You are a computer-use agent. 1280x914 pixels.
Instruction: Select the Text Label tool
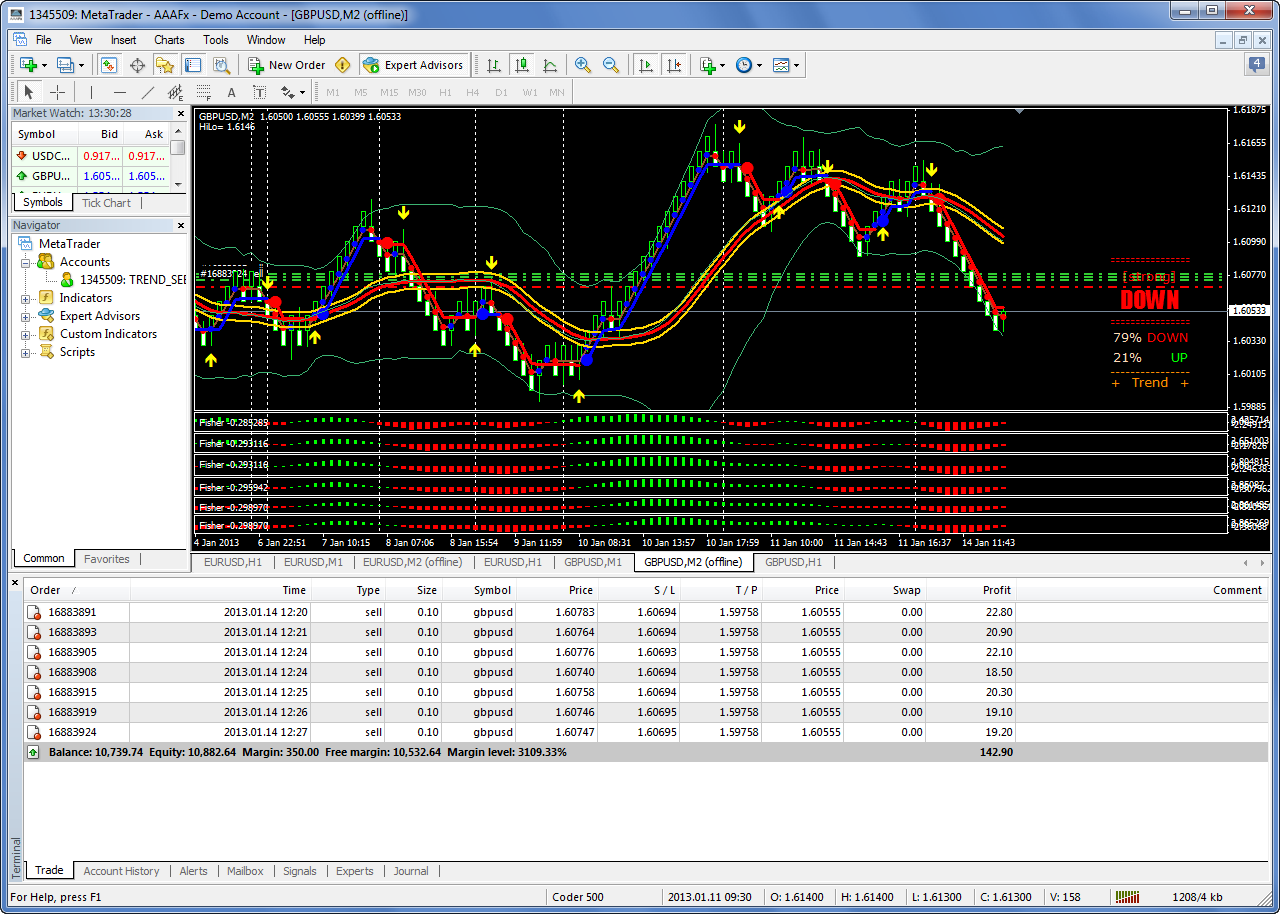[x=260, y=92]
